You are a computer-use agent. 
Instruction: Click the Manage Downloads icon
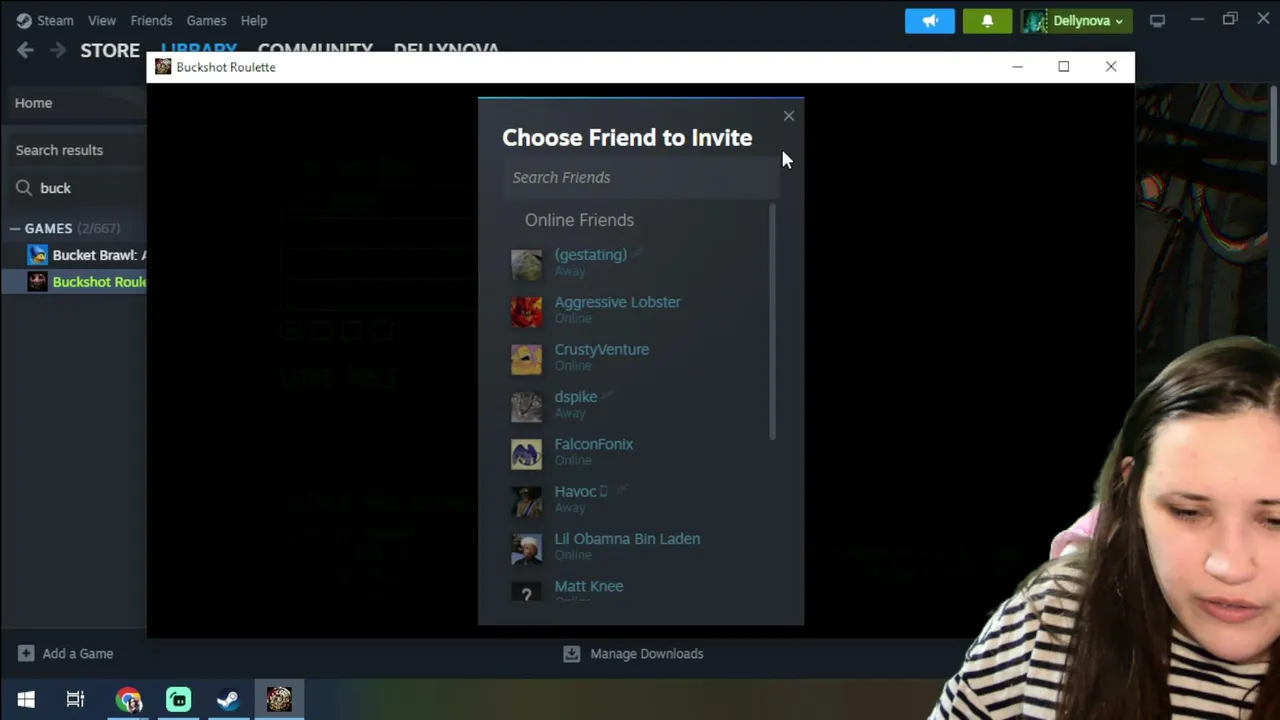(571, 654)
